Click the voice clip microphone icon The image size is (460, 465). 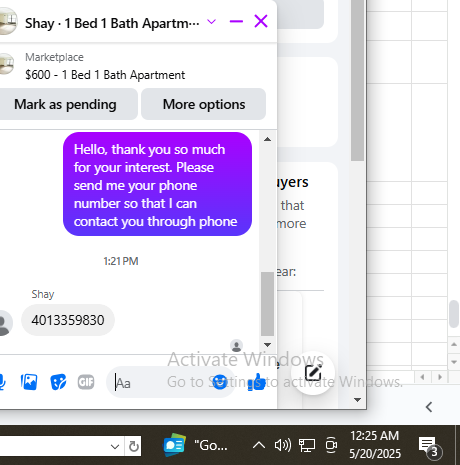click(2, 382)
